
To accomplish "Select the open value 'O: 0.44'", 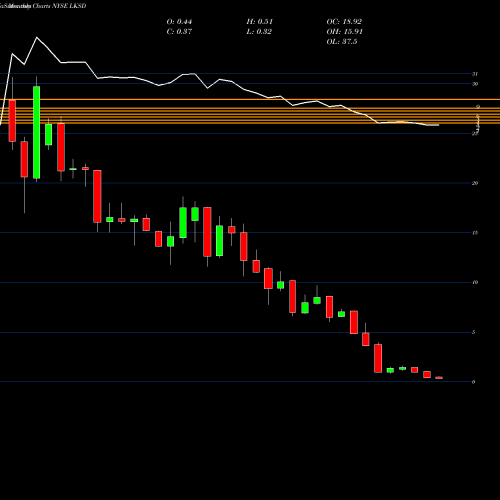I will pos(179,22).
